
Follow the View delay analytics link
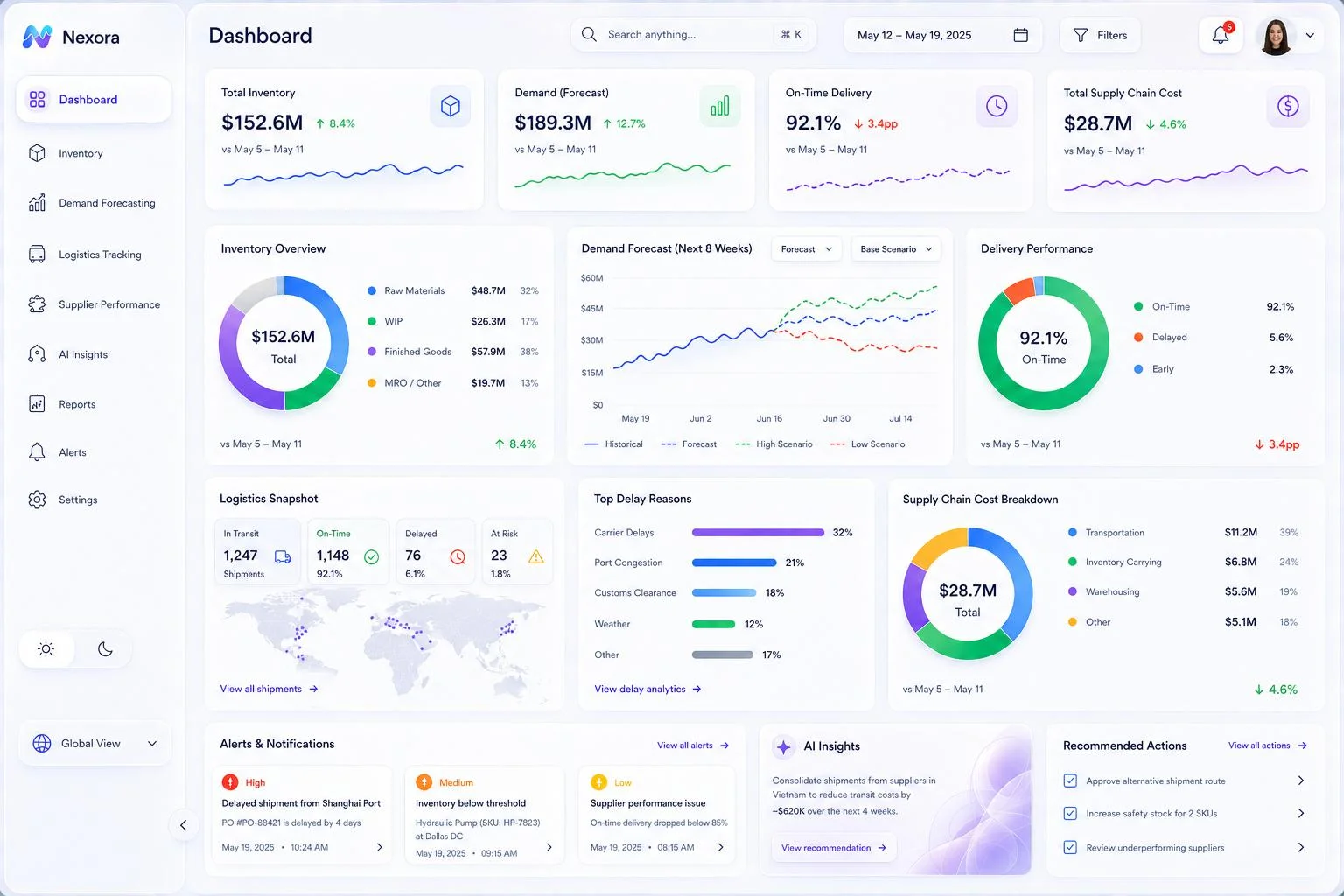(647, 689)
